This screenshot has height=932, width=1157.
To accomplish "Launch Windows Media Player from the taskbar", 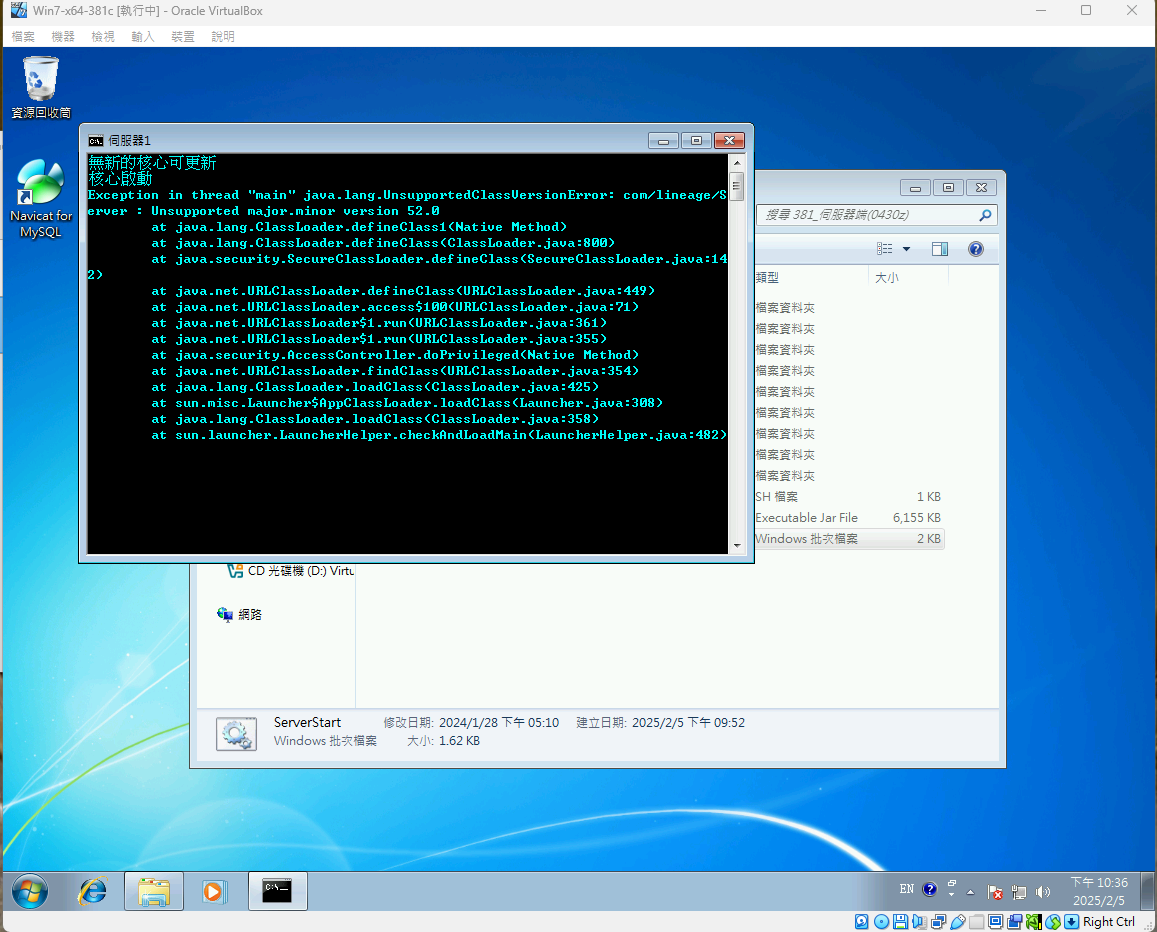I will click(215, 891).
